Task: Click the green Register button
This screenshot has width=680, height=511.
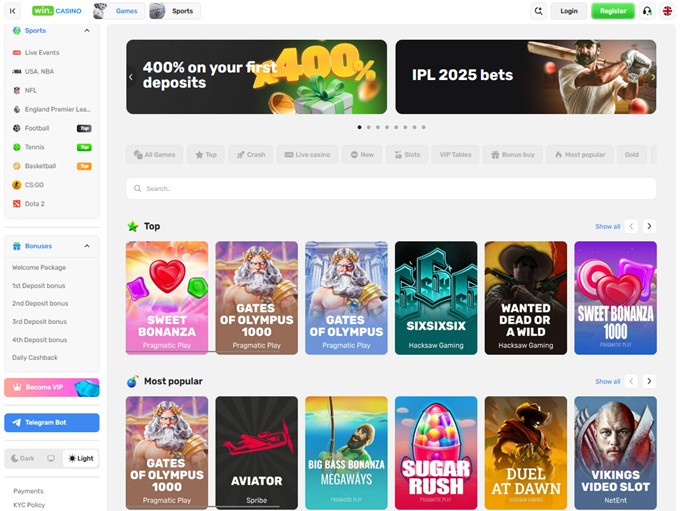Action: pyautogui.click(x=612, y=11)
